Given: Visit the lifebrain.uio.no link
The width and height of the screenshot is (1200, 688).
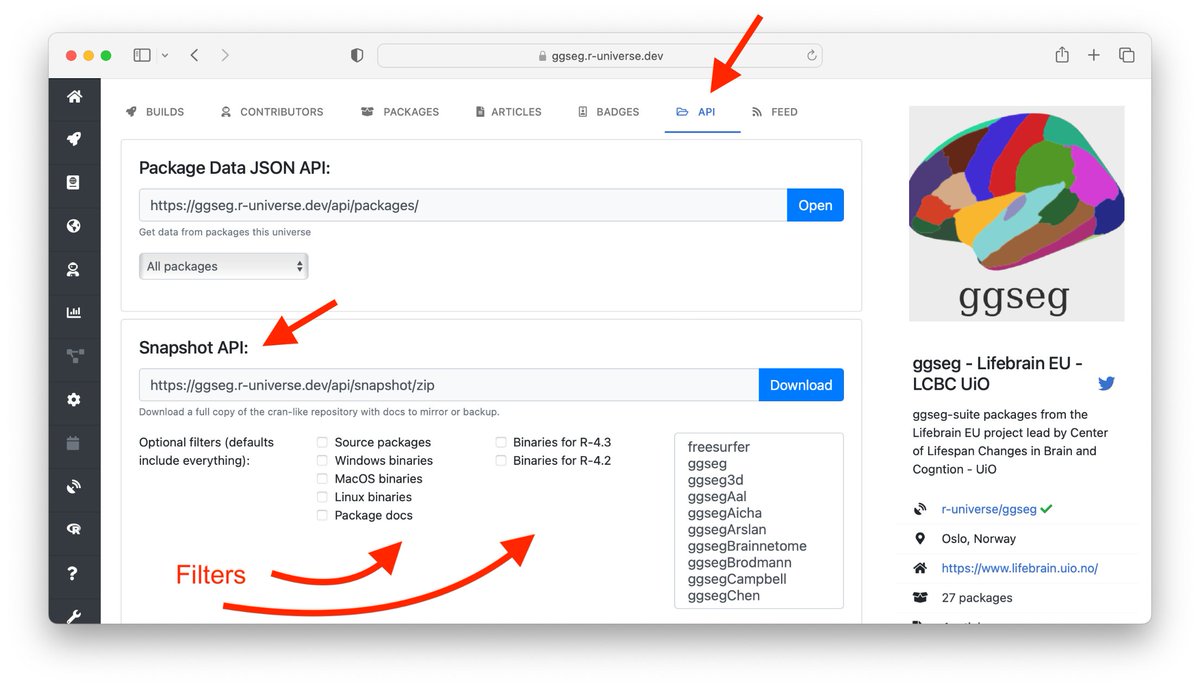Looking at the screenshot, I should [1020, 568].
